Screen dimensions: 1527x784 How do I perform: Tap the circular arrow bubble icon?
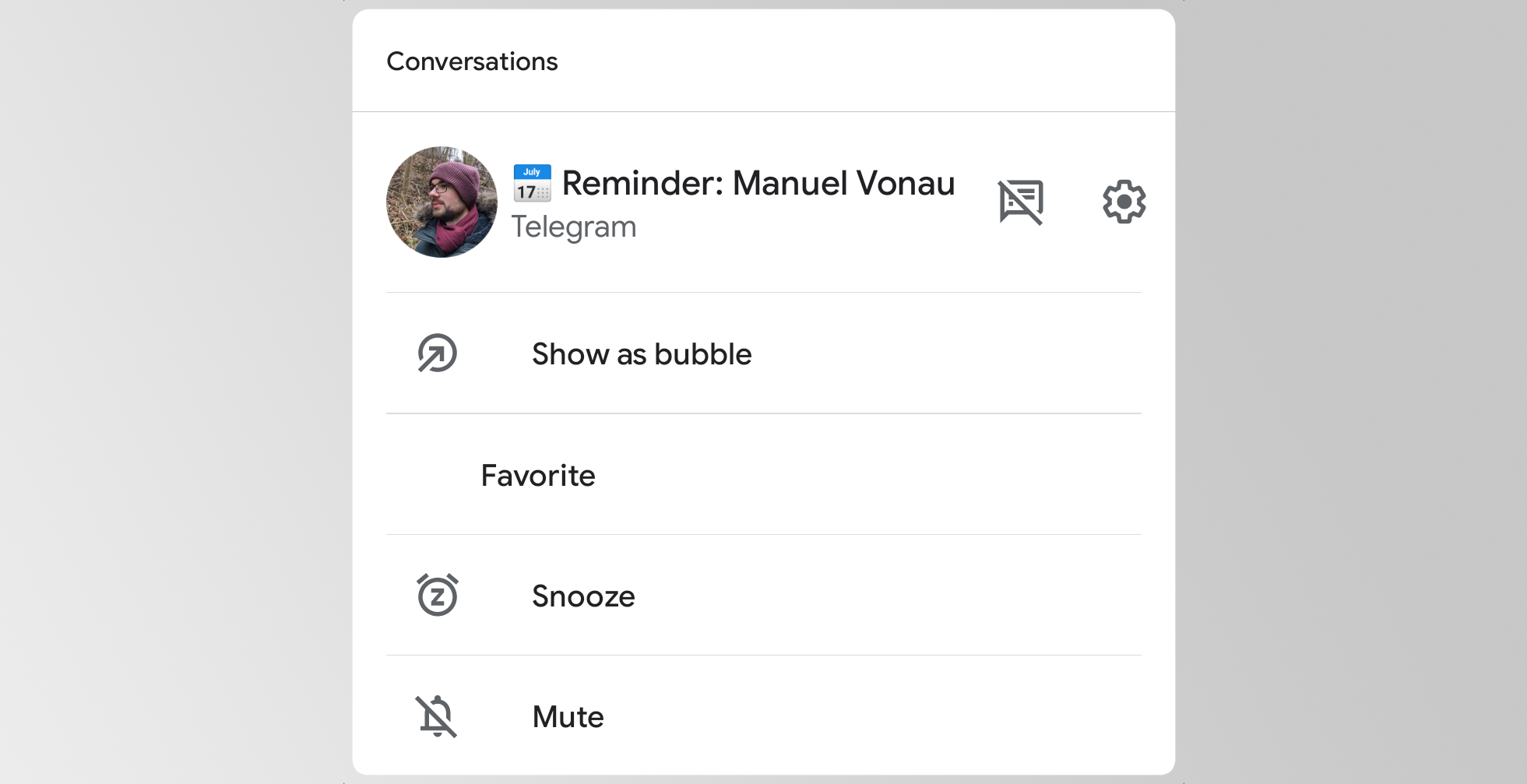(438, 353)
